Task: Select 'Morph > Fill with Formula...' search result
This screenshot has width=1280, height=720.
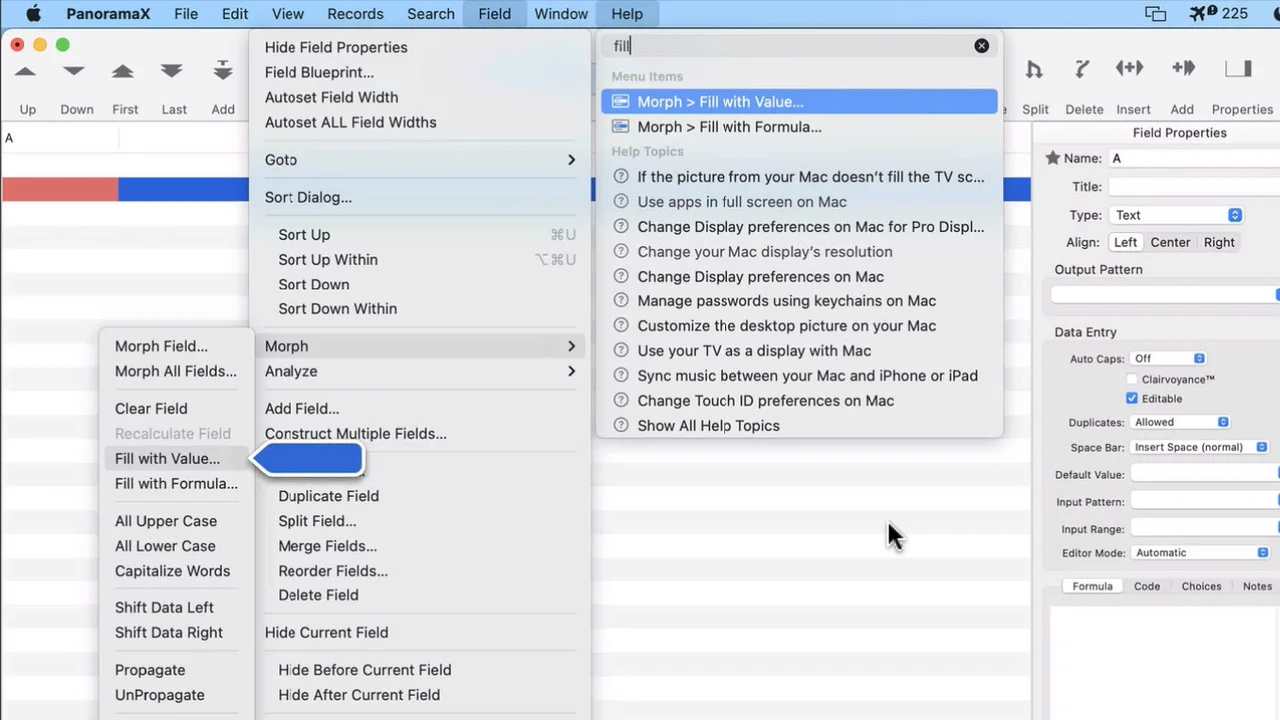Action: (799, 127)
